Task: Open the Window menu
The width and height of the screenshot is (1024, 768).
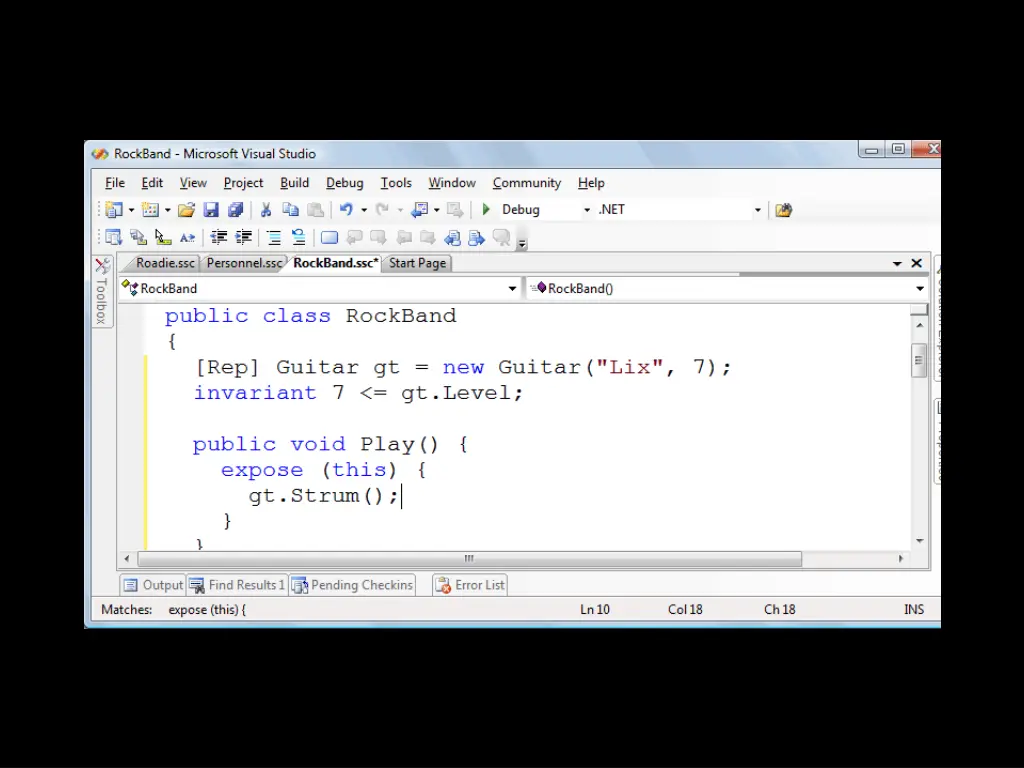Action: point(452,183)
